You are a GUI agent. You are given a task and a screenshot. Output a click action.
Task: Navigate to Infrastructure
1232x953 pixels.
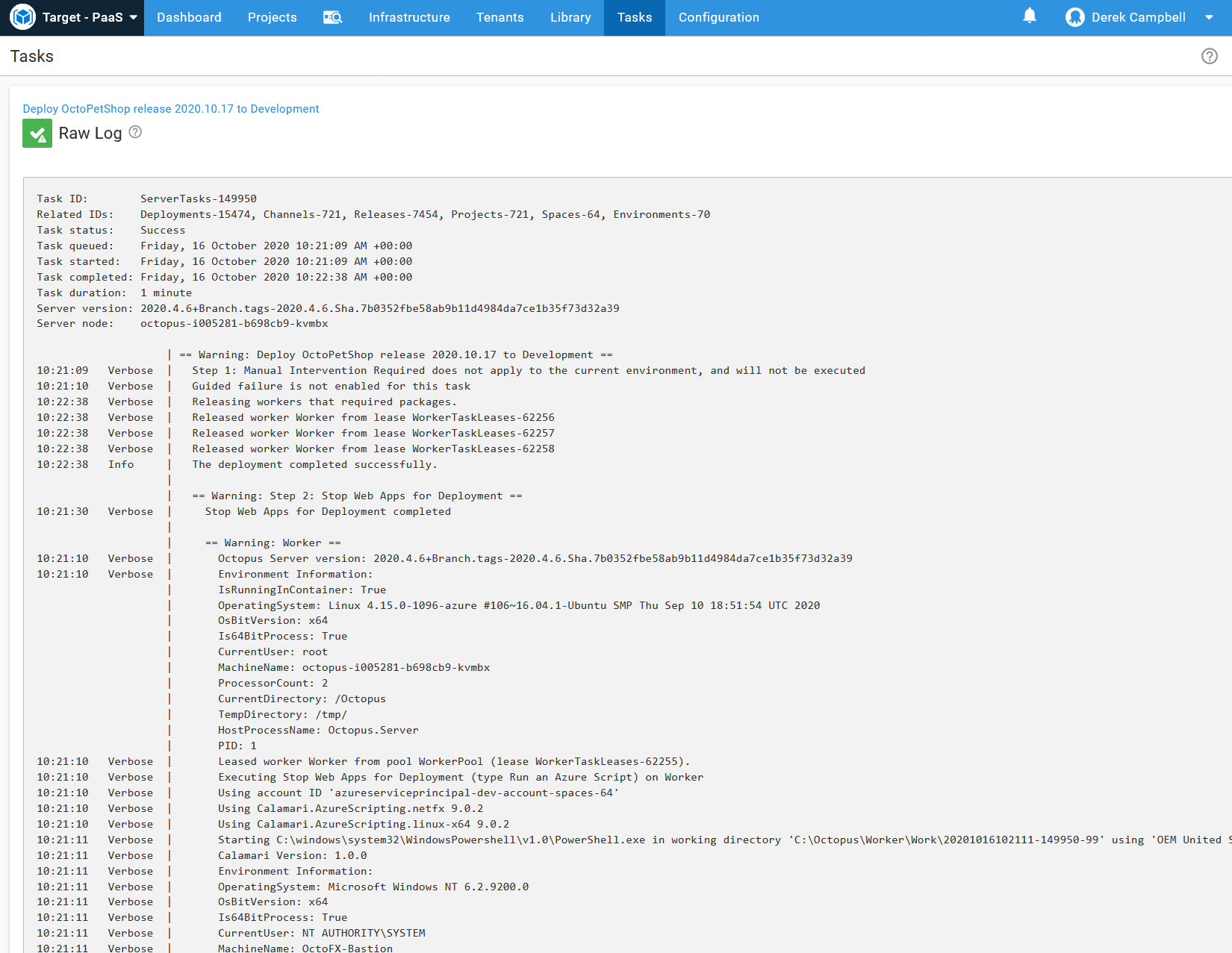click(x=409, y=17)
